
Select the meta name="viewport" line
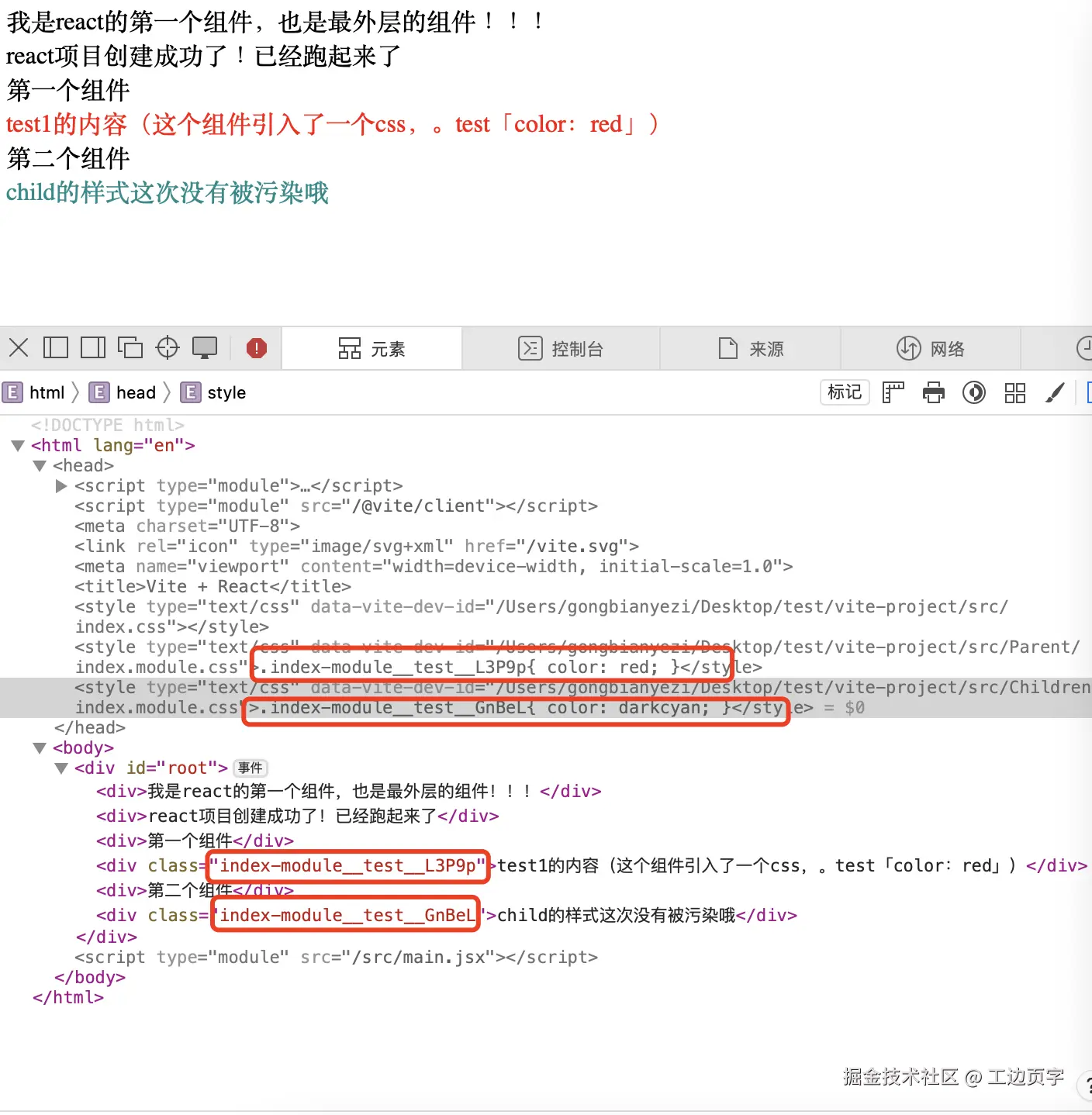[434, 566]
